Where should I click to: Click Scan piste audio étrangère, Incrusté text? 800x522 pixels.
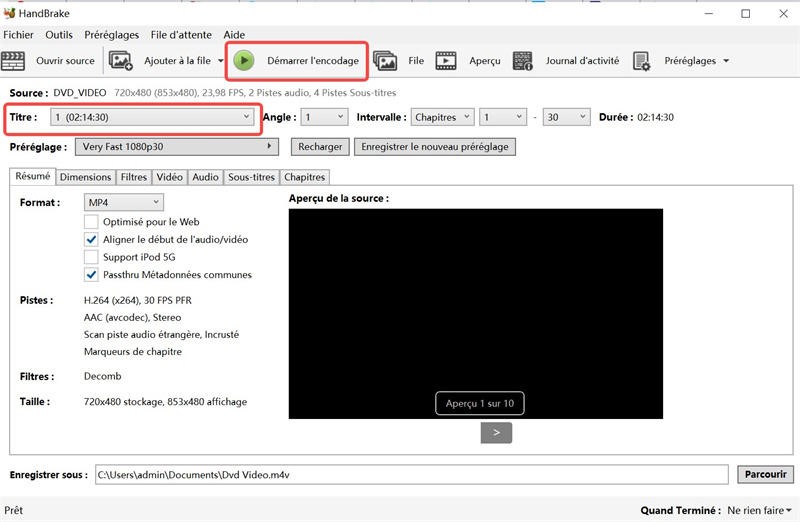pyautogui.click(x=161, y=335)
